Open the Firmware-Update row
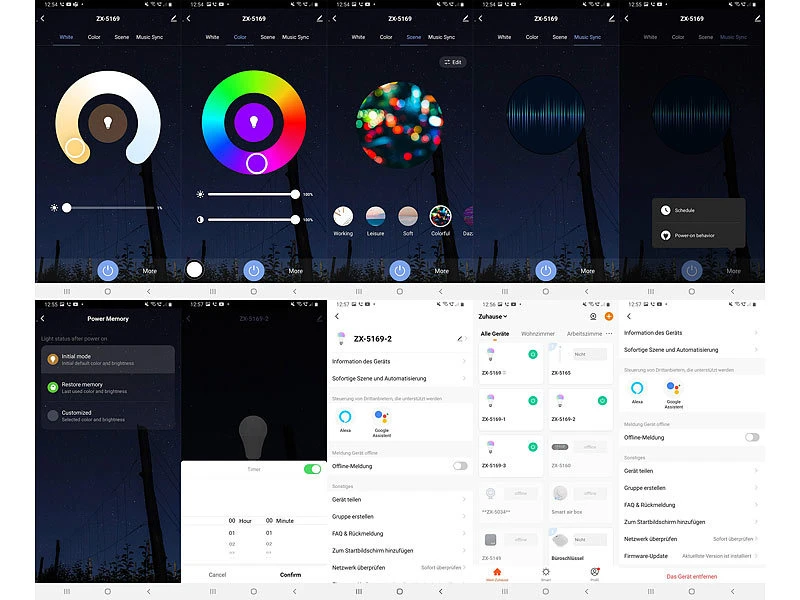Screen dimensions: 800x600 click(x=690, y=554)
